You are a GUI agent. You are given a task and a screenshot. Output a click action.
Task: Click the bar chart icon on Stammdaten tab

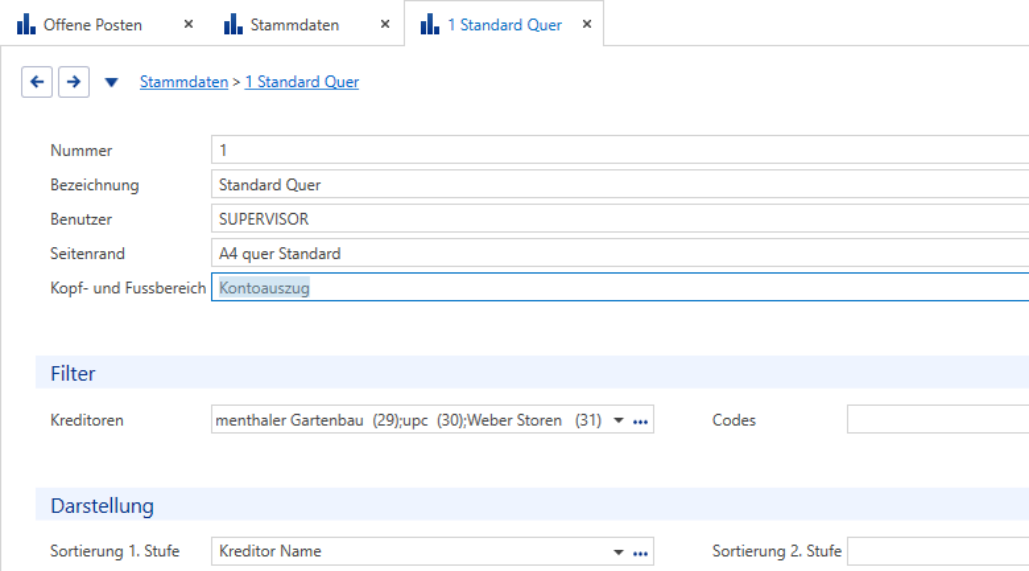coord(233,24)
